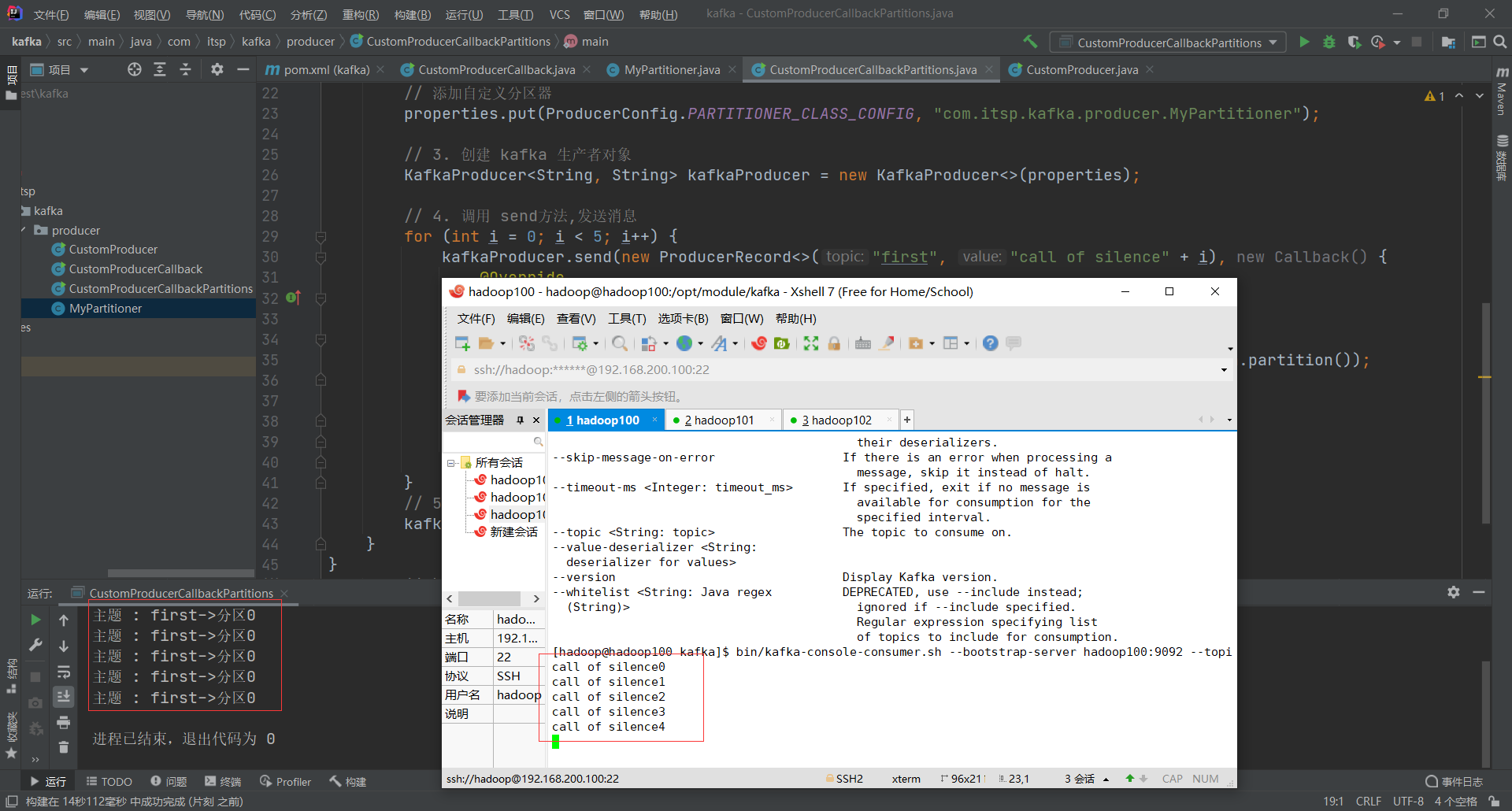The width and height of the screenshot is (1512, 811).
Task: Switch to MyPartitioner.java editor tab
Action: coord(672,70)
